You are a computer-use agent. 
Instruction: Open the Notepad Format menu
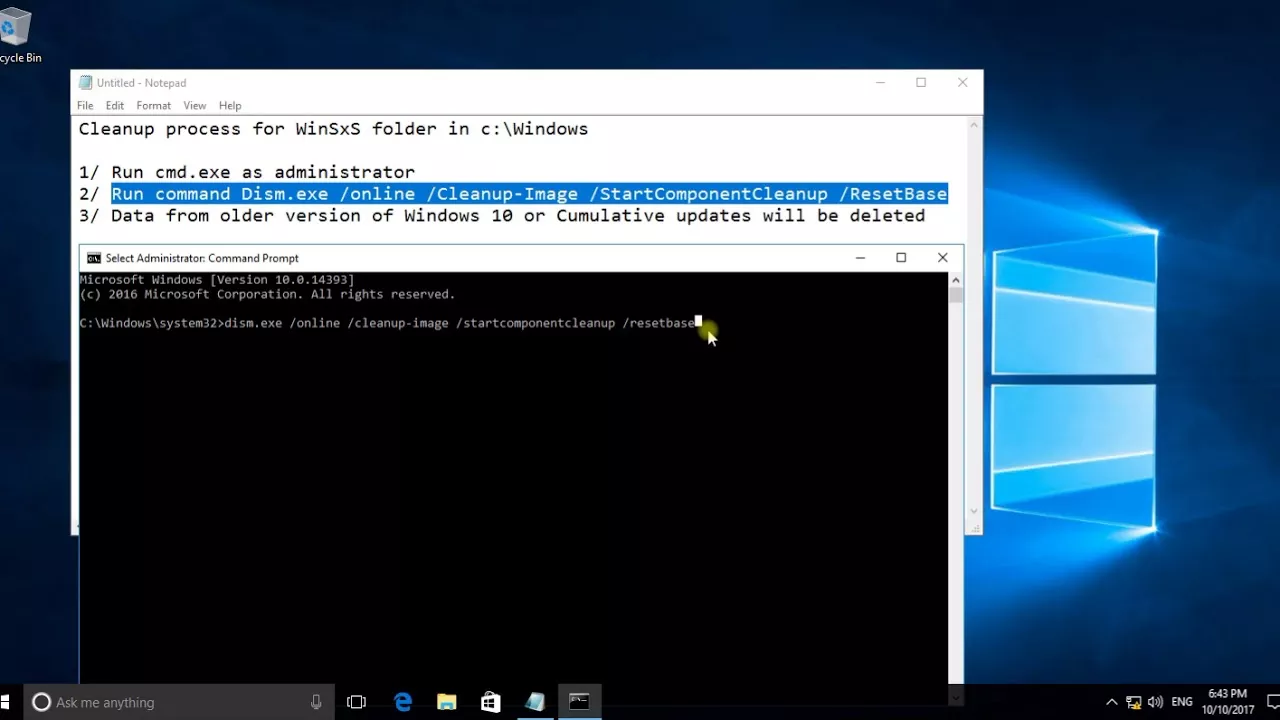[x=153, y=105]
